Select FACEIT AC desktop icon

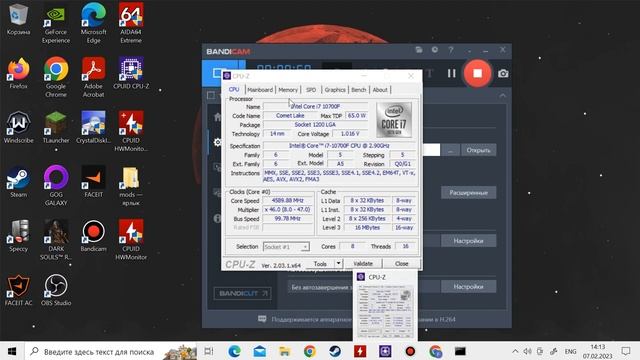coord(18,290)
